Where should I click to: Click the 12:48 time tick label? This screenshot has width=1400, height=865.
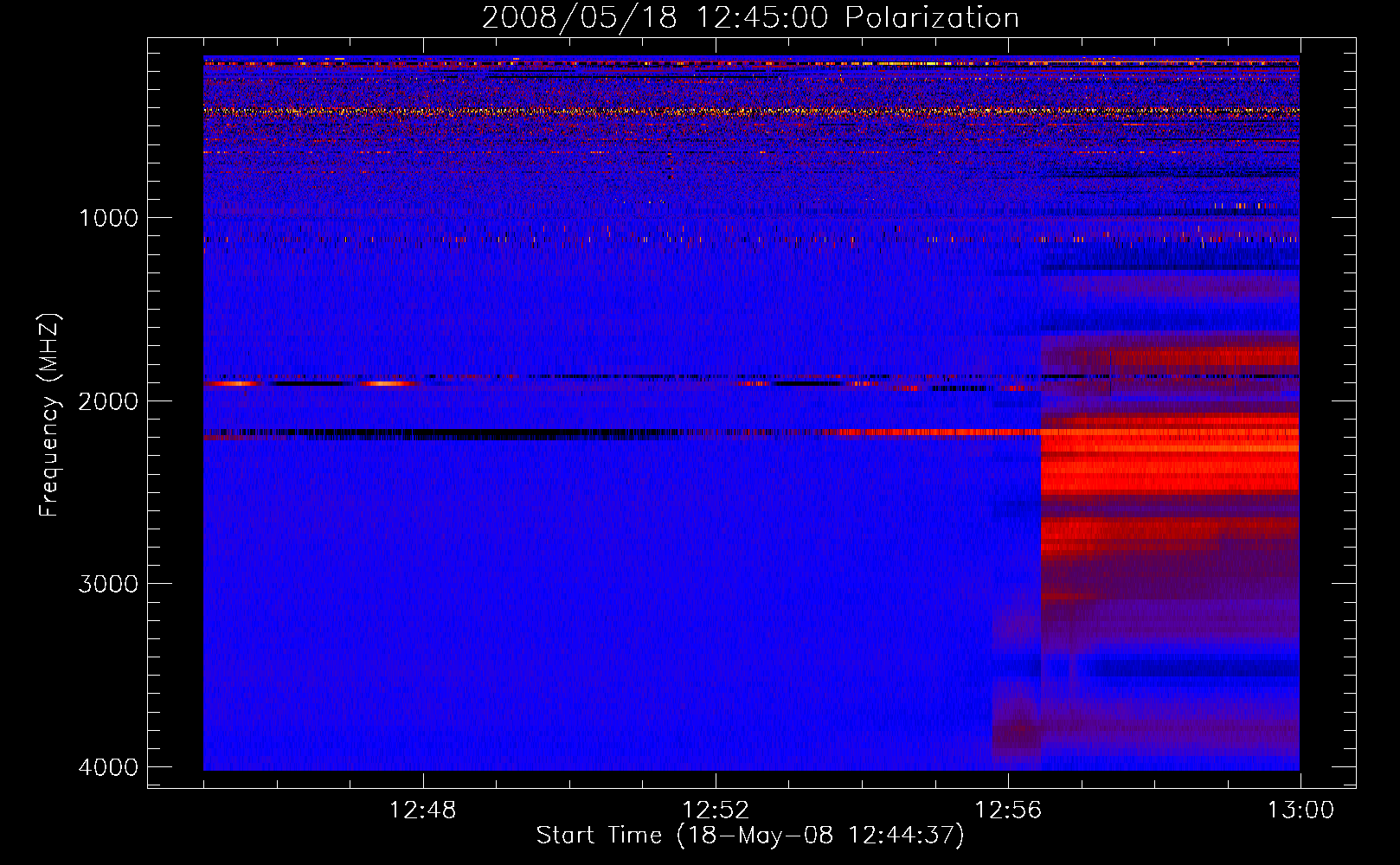click(x=423, y=811)
